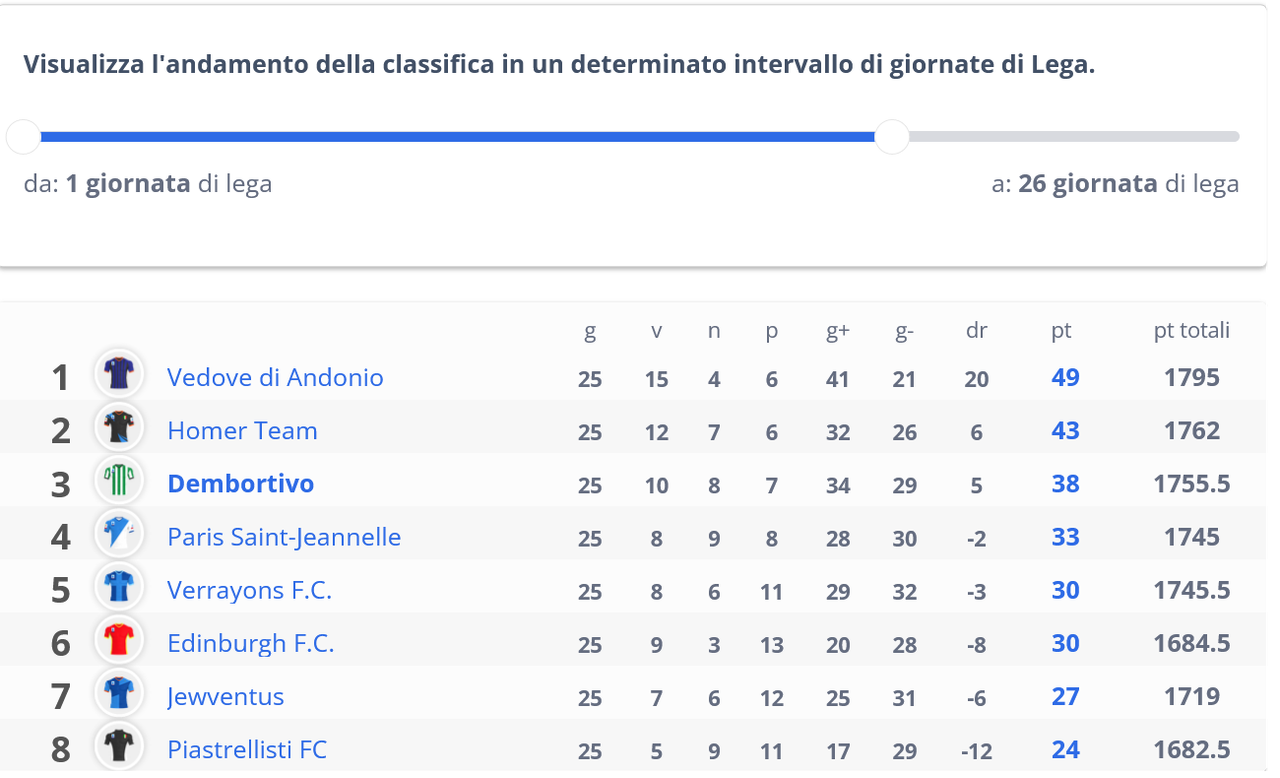This screenshot has height=778, width=1280.
Task: Click the Piastrellisti FC black jersey icon
Action: [x=119, y=747]
